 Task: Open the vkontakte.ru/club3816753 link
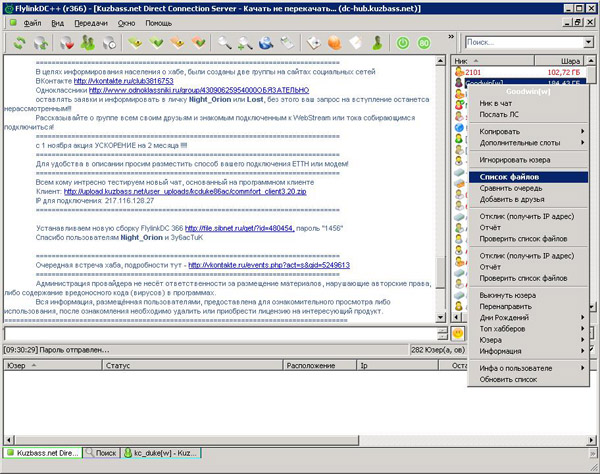point(123,81)
